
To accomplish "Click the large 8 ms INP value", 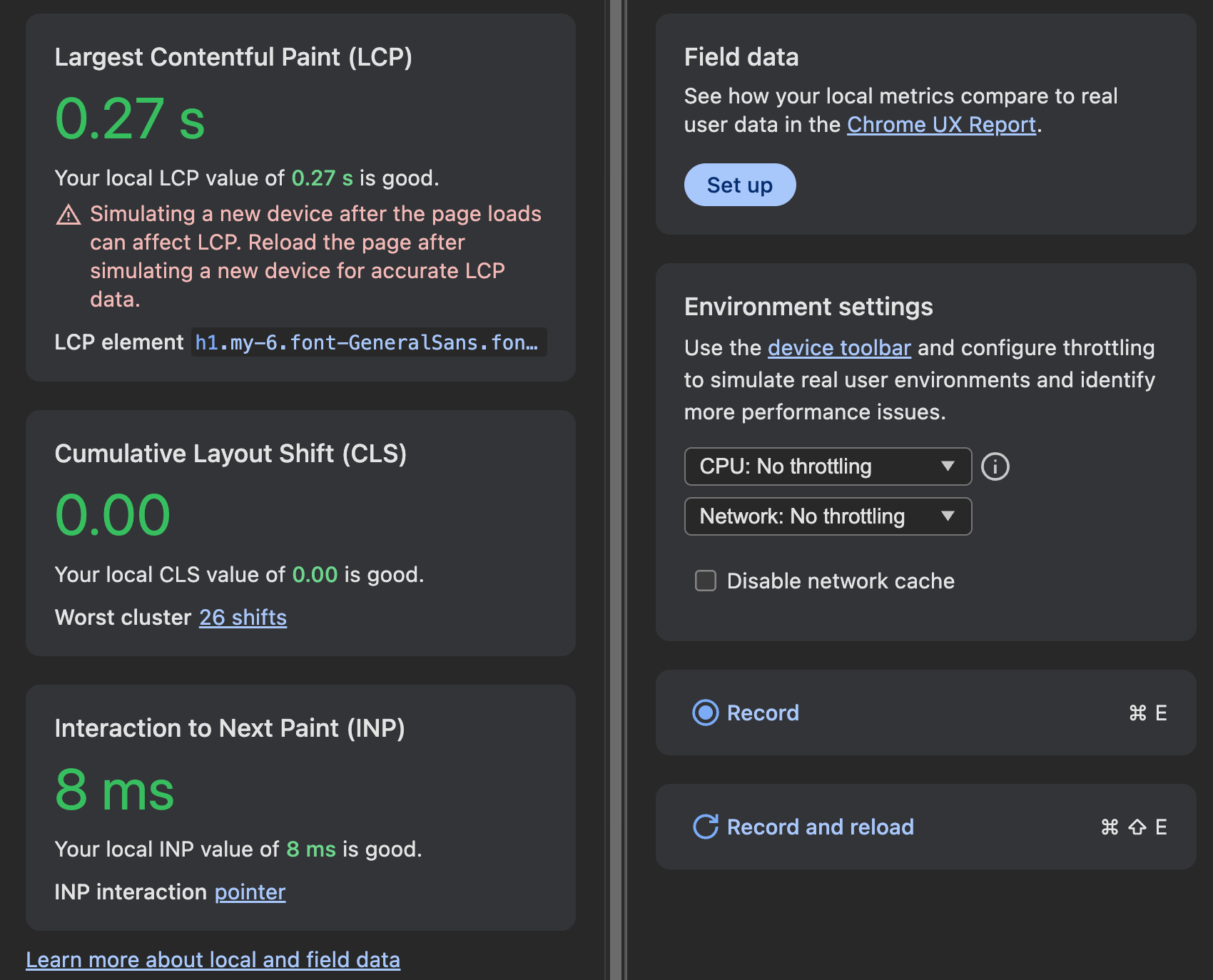I will click(114, 790).
